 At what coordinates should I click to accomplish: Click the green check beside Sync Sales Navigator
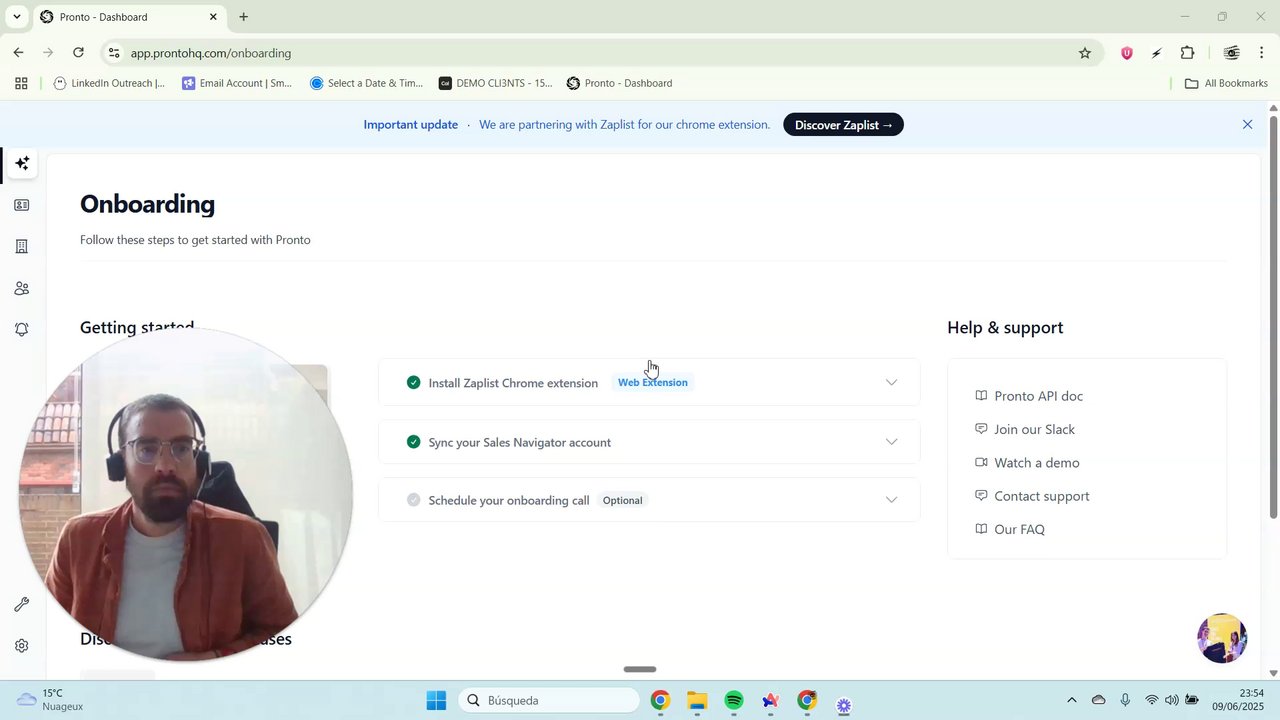click(414, 442)
